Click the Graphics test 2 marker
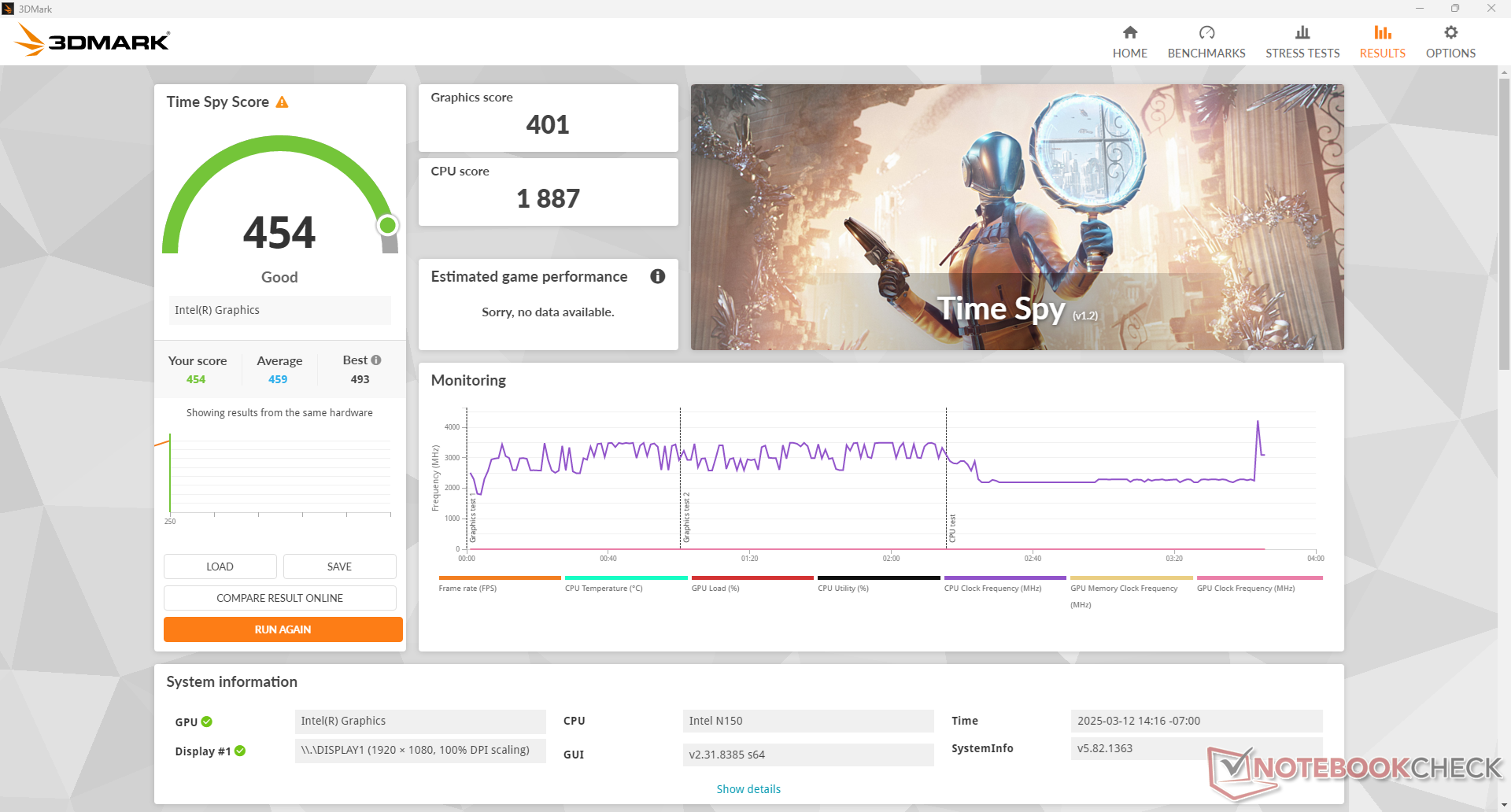This screenshot has height=812, width=1511. click(x=685, y=517)
